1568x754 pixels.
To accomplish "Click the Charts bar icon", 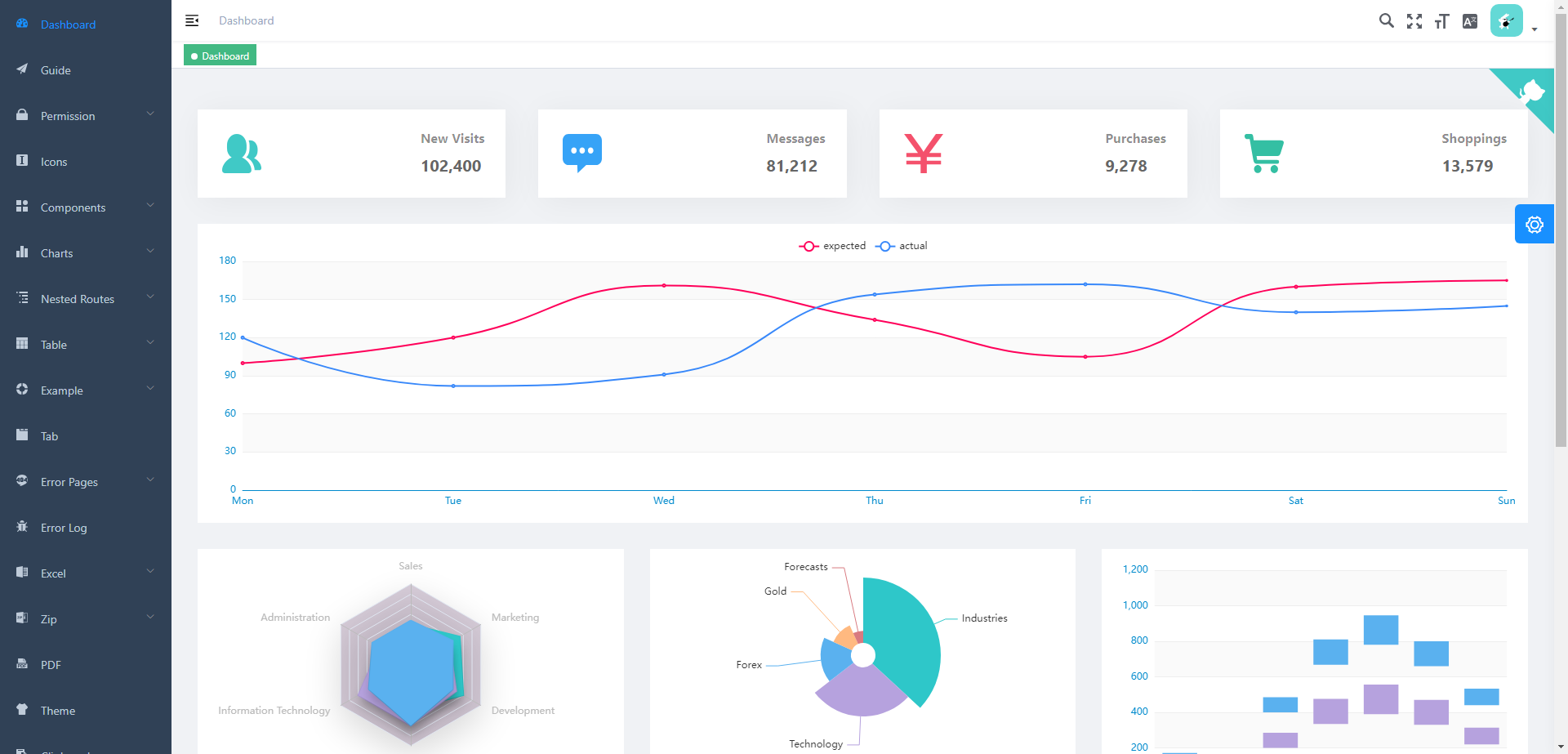I will coord(22,252).
